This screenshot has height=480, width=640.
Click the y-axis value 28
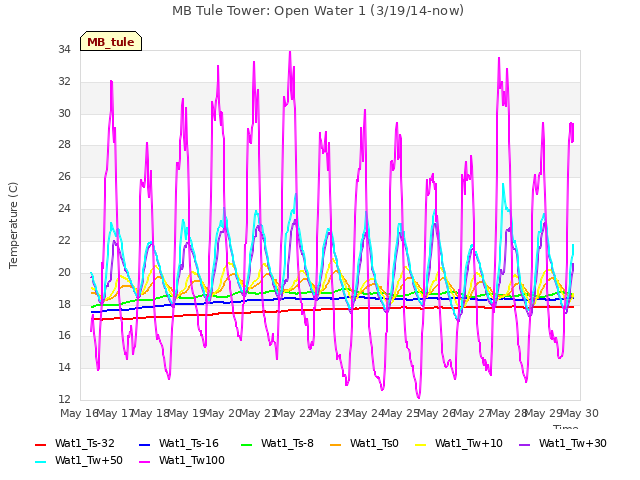coord(64,144)
